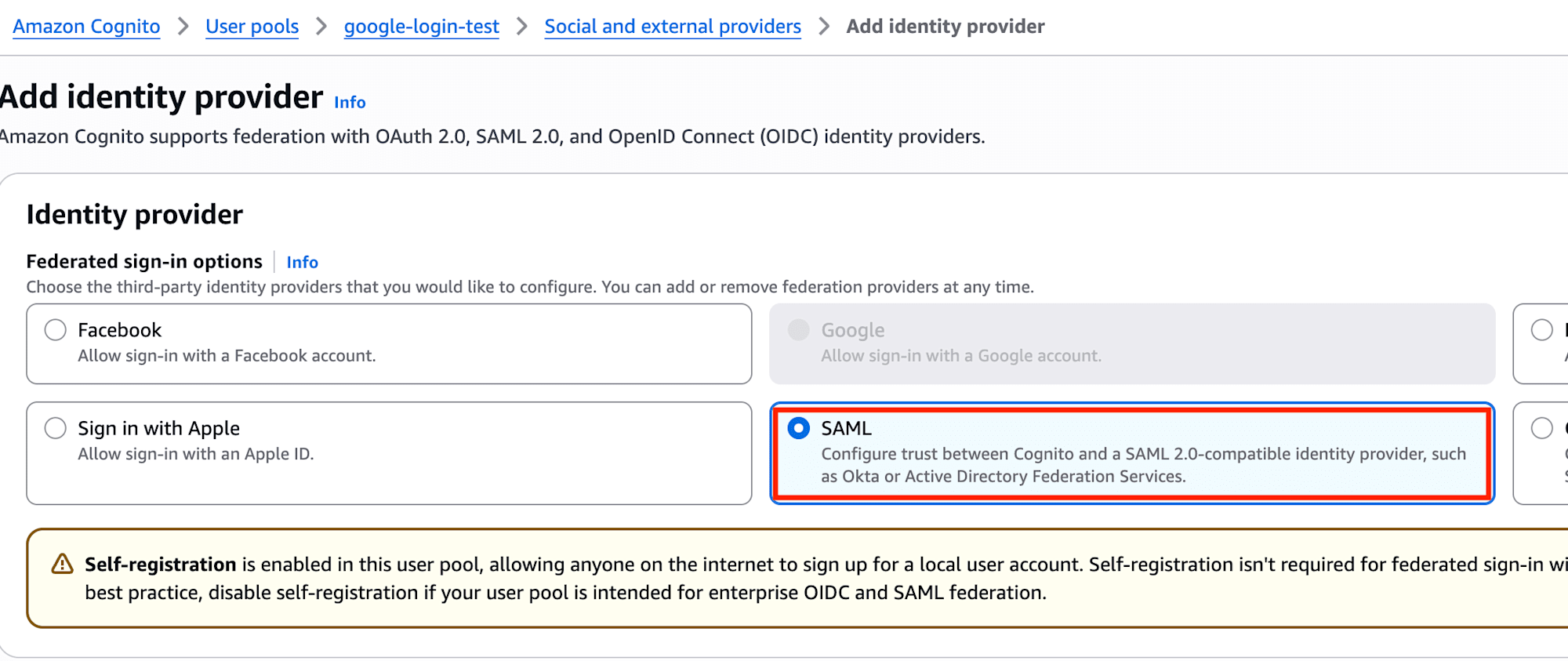Image resolution: width=1568 pixels, height=661 pixels.
Task: Select the Sign in with Apple radio button
Action: coord(55,428)
